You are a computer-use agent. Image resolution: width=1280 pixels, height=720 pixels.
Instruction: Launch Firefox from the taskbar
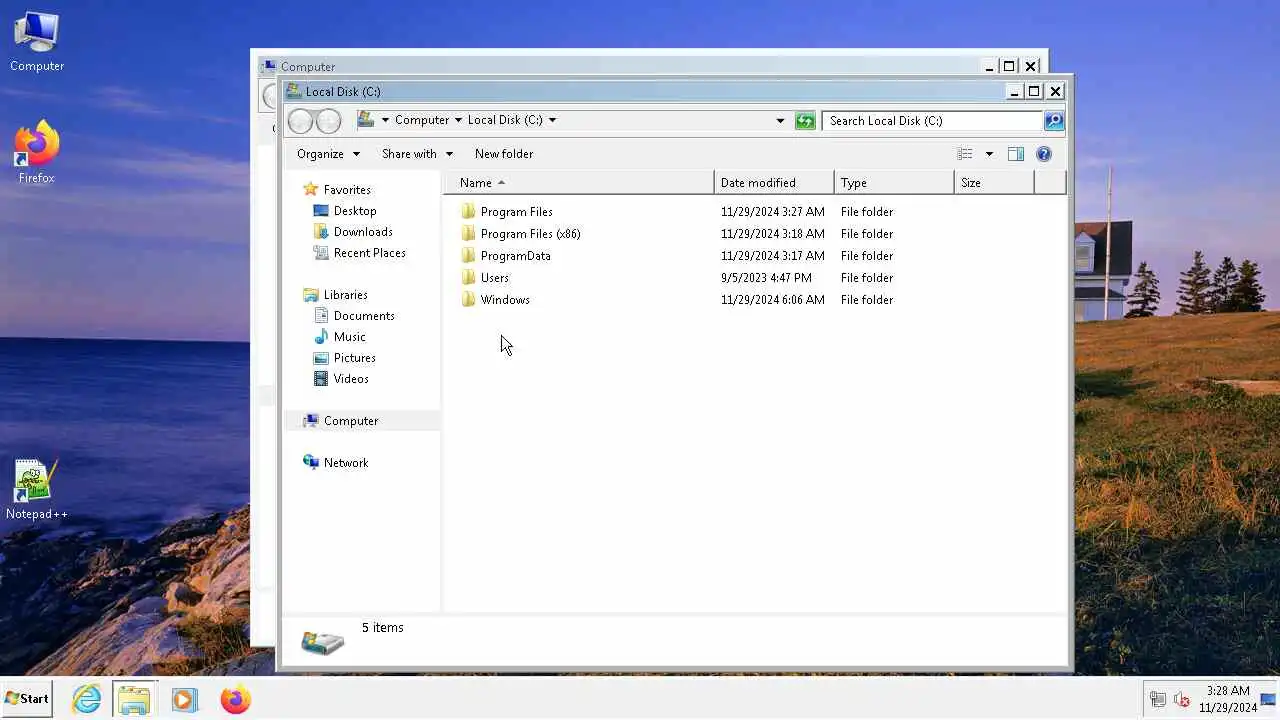pos(236,699)
